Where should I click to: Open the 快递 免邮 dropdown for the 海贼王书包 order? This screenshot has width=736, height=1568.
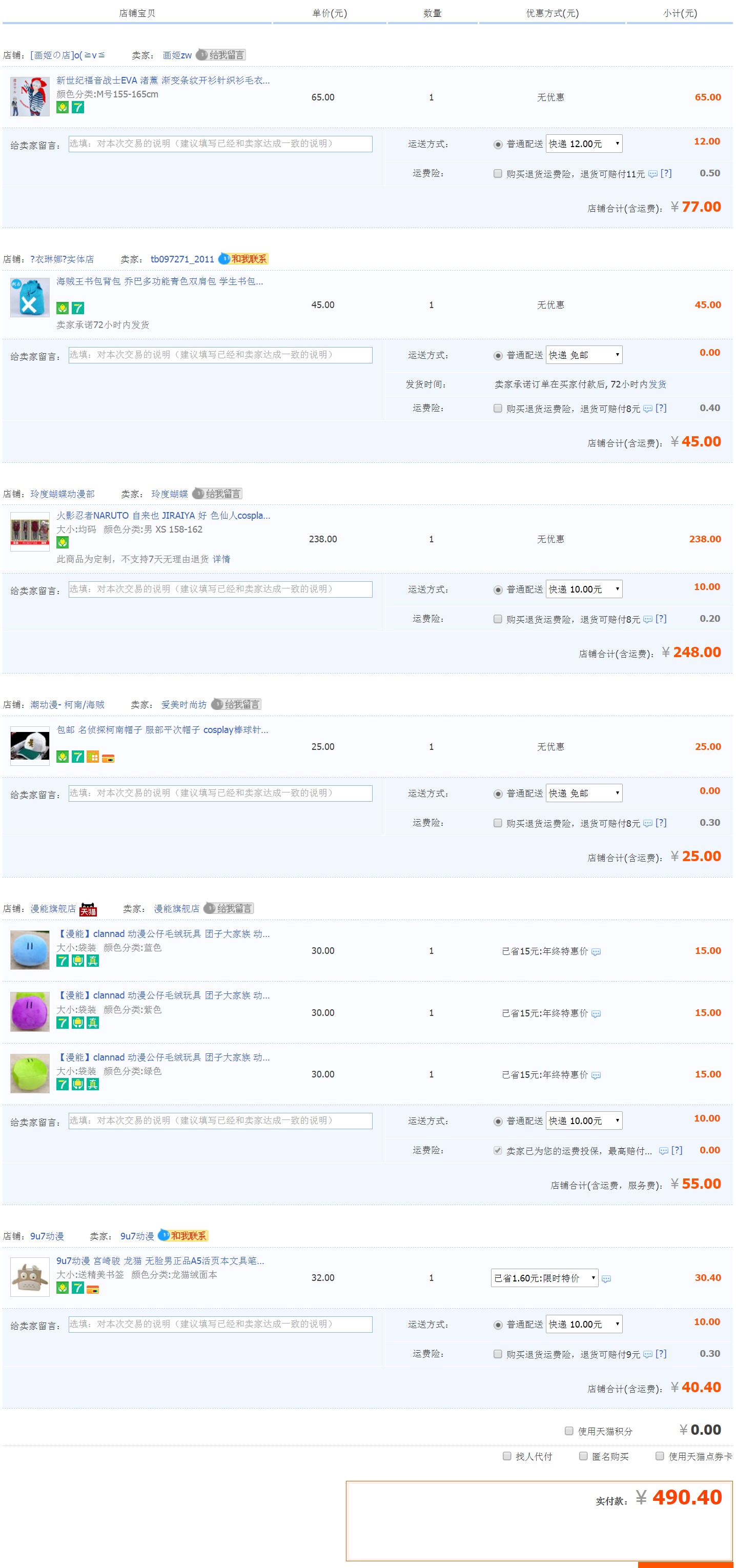(583, 355)
